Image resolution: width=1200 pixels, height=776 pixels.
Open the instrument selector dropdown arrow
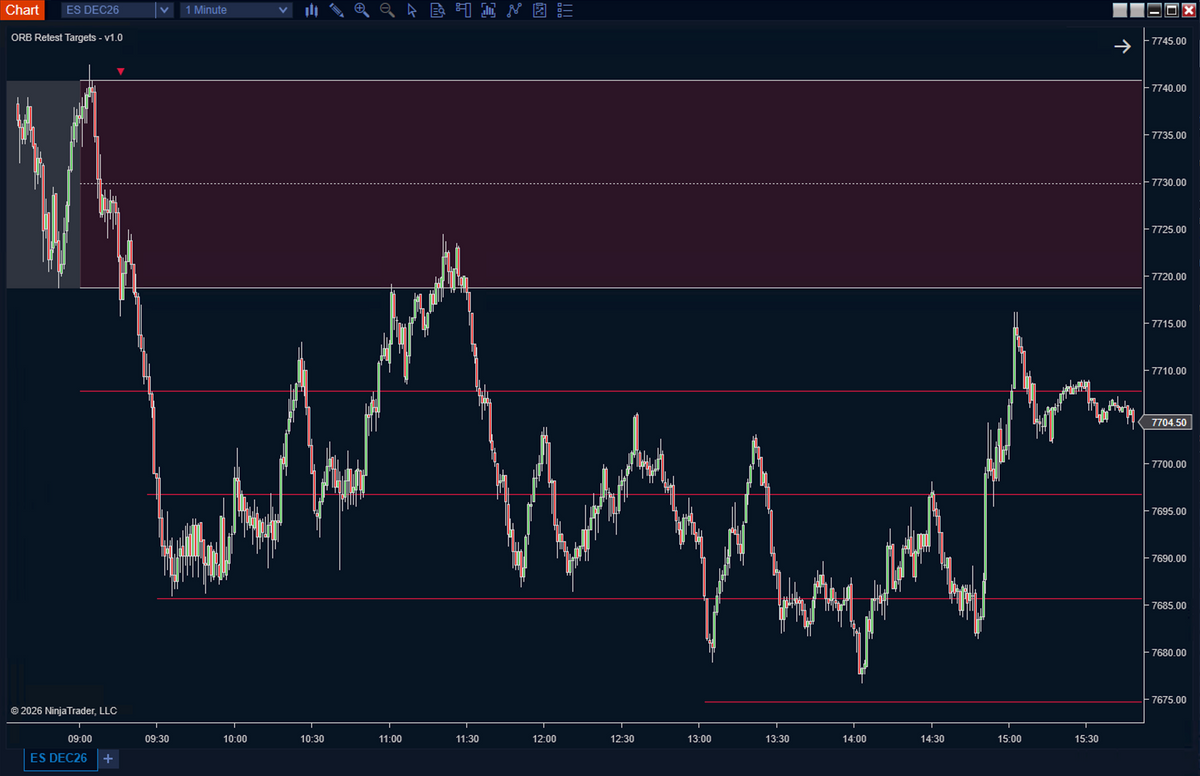point(164,10)
